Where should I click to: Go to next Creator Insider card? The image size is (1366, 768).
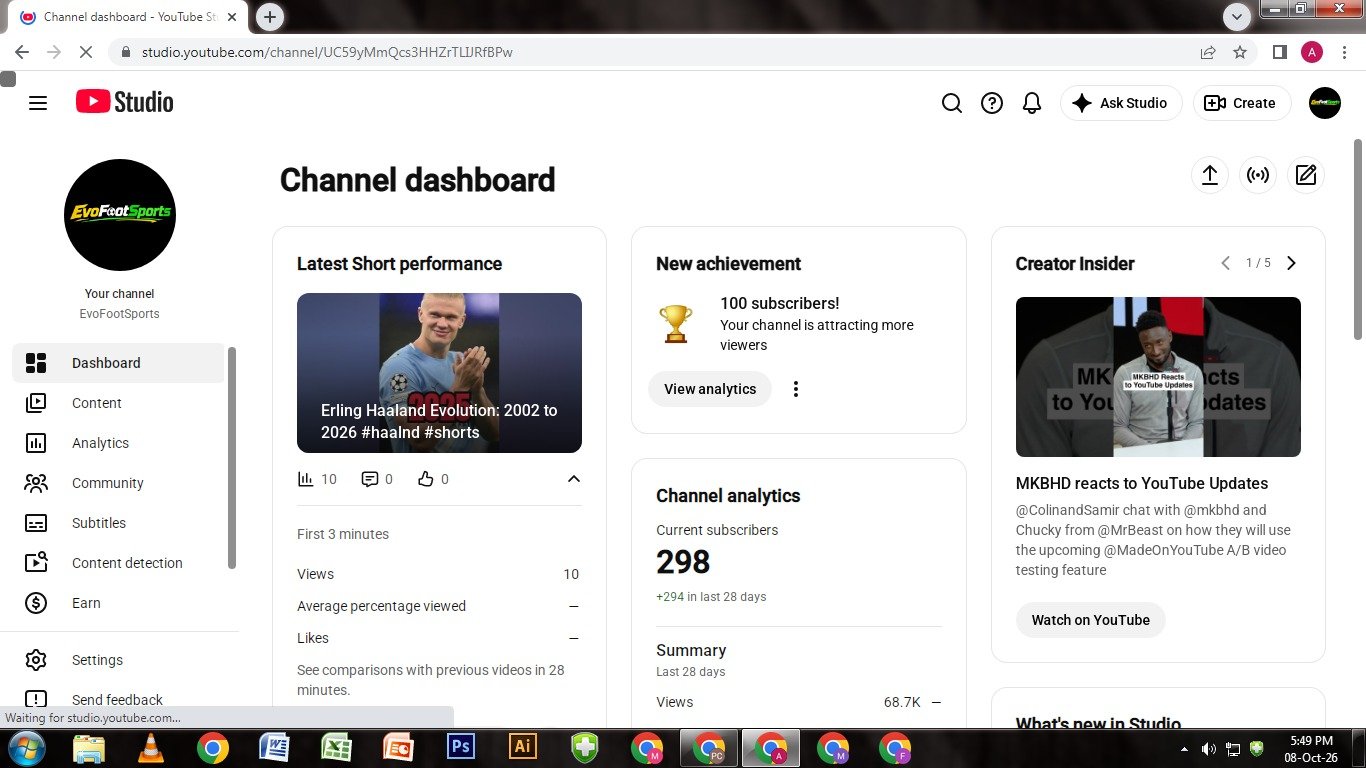tap(1291, 263)
